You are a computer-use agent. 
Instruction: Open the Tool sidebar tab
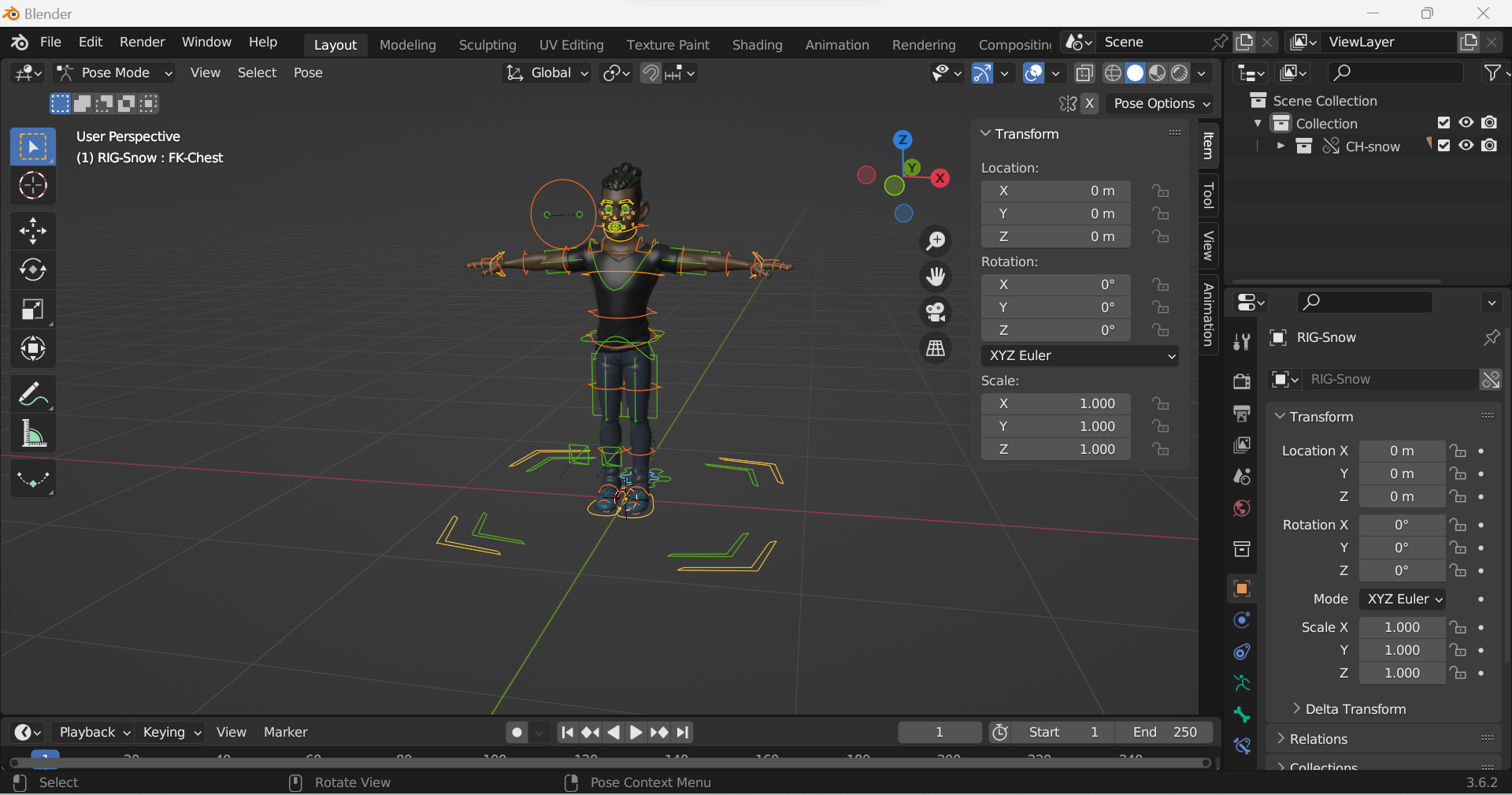tap(1208, 195)
